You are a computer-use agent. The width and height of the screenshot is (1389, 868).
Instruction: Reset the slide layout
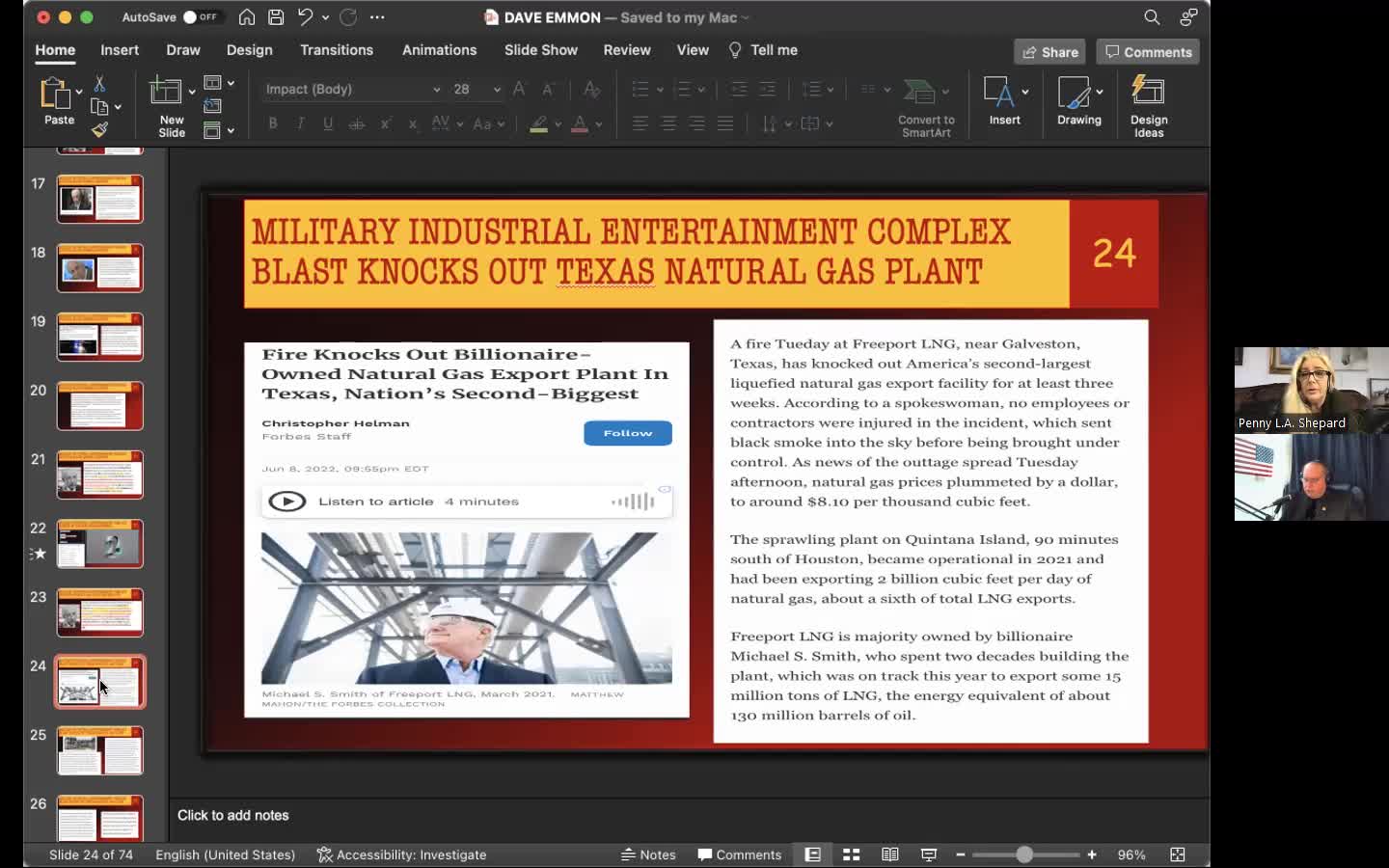point(213,106)
